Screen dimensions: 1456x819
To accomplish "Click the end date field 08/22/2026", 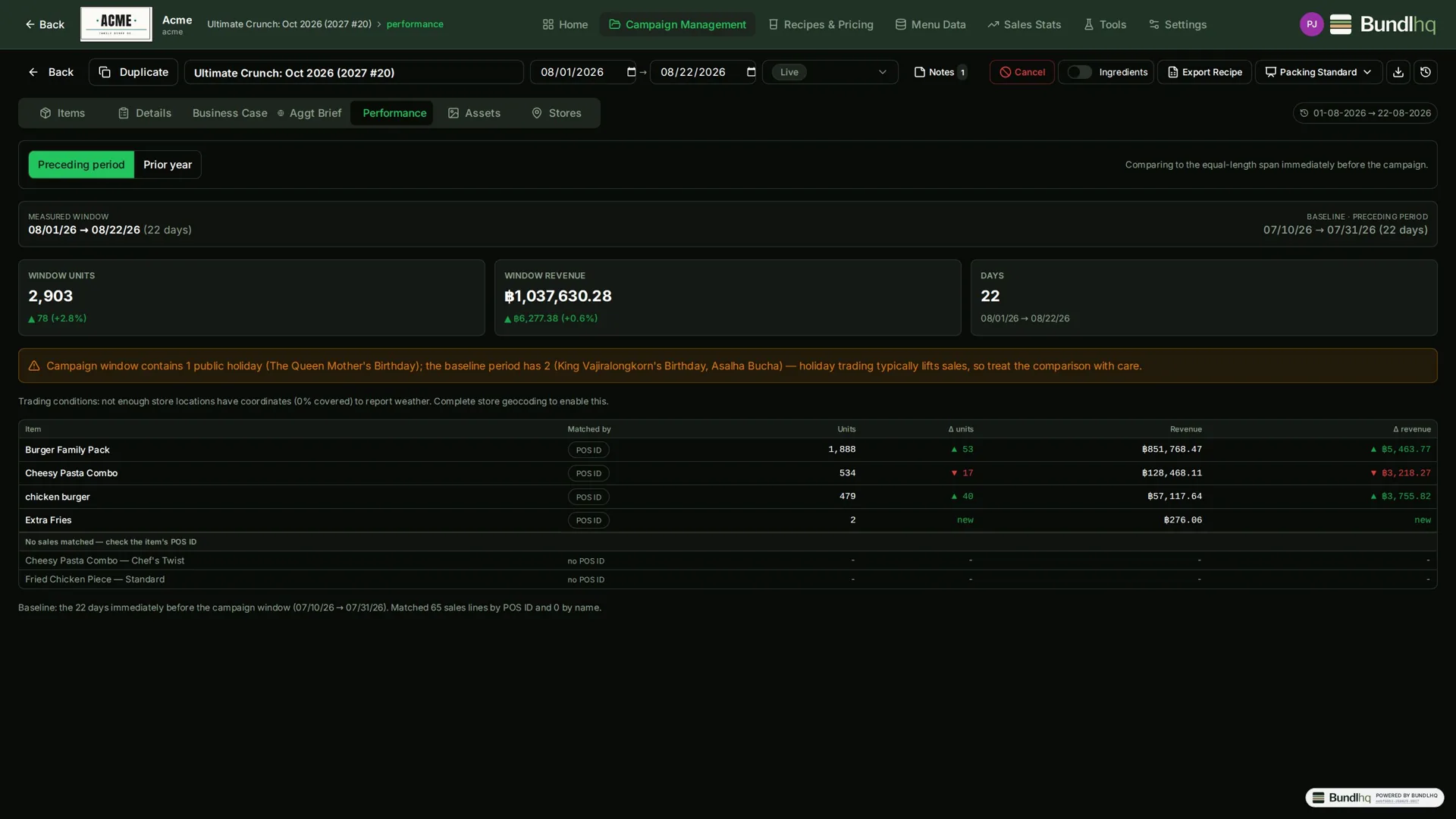I will (702, 72).
